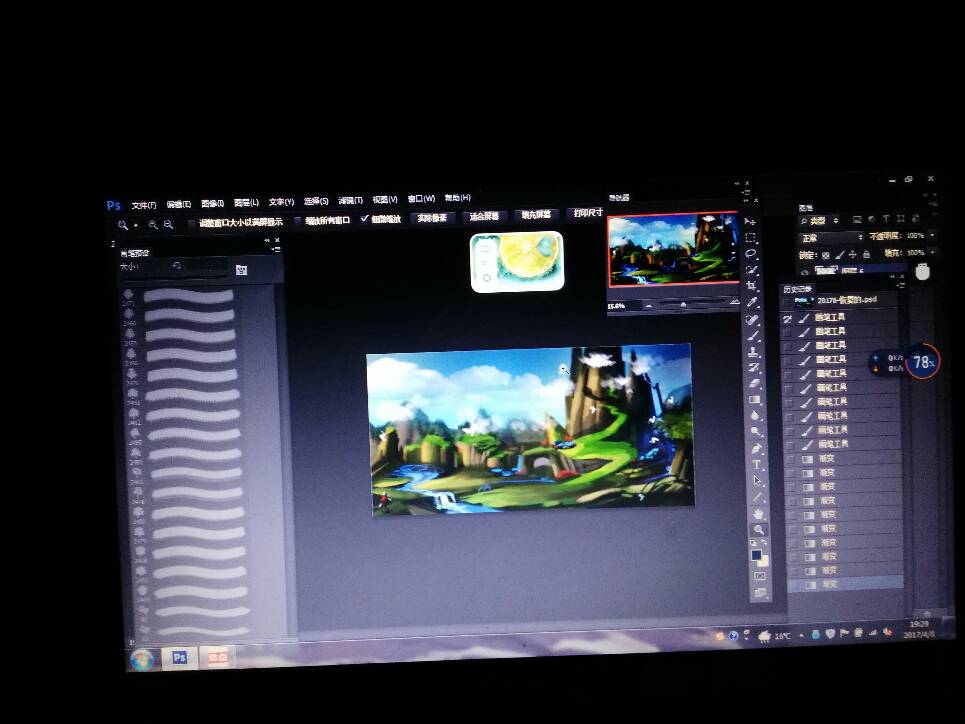Click the Lock position icon
The image size is (965, 724).
click(852, 254)
